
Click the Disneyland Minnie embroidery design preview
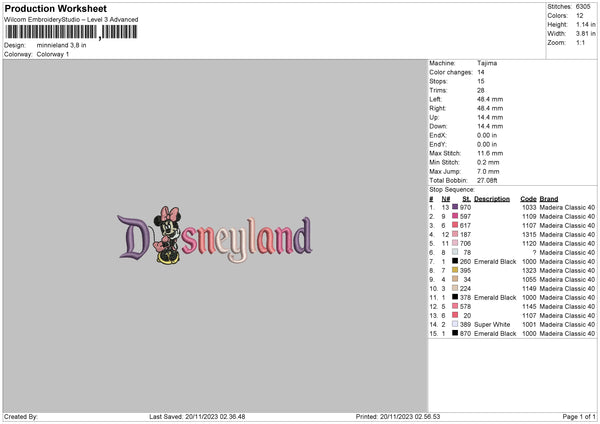[x=215, y=235]
